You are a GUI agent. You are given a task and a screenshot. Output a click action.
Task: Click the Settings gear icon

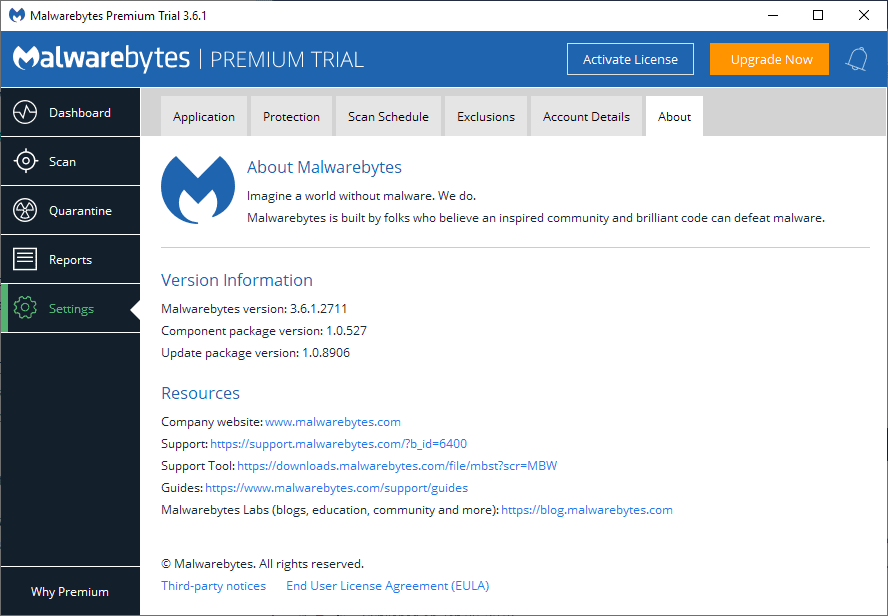[x=25, y=309]
